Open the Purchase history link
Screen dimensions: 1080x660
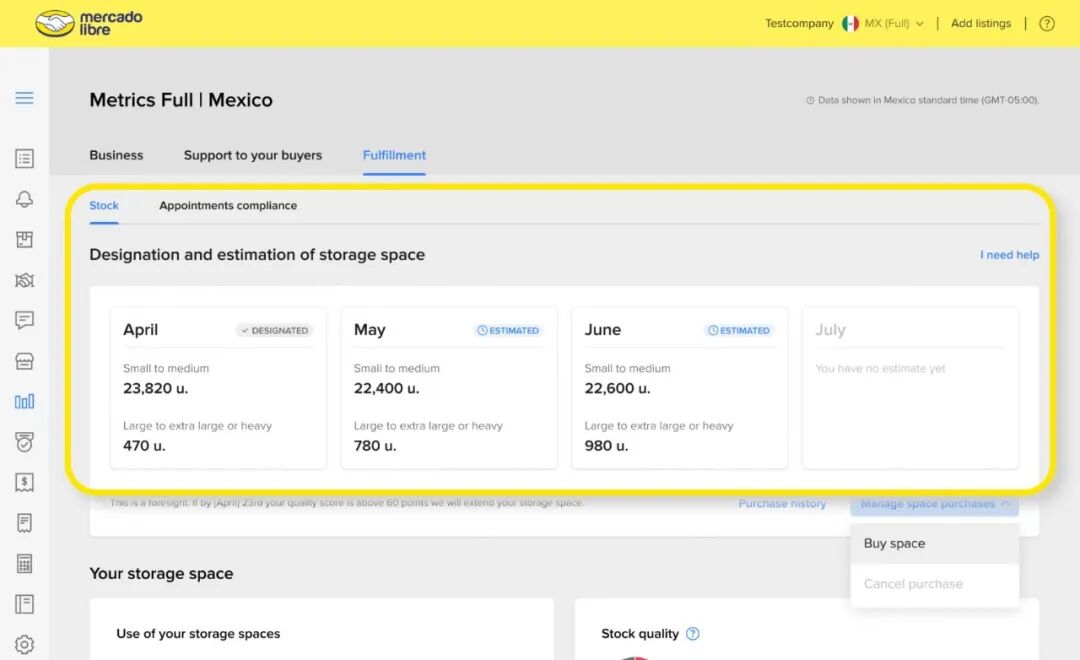click(782, 504)
